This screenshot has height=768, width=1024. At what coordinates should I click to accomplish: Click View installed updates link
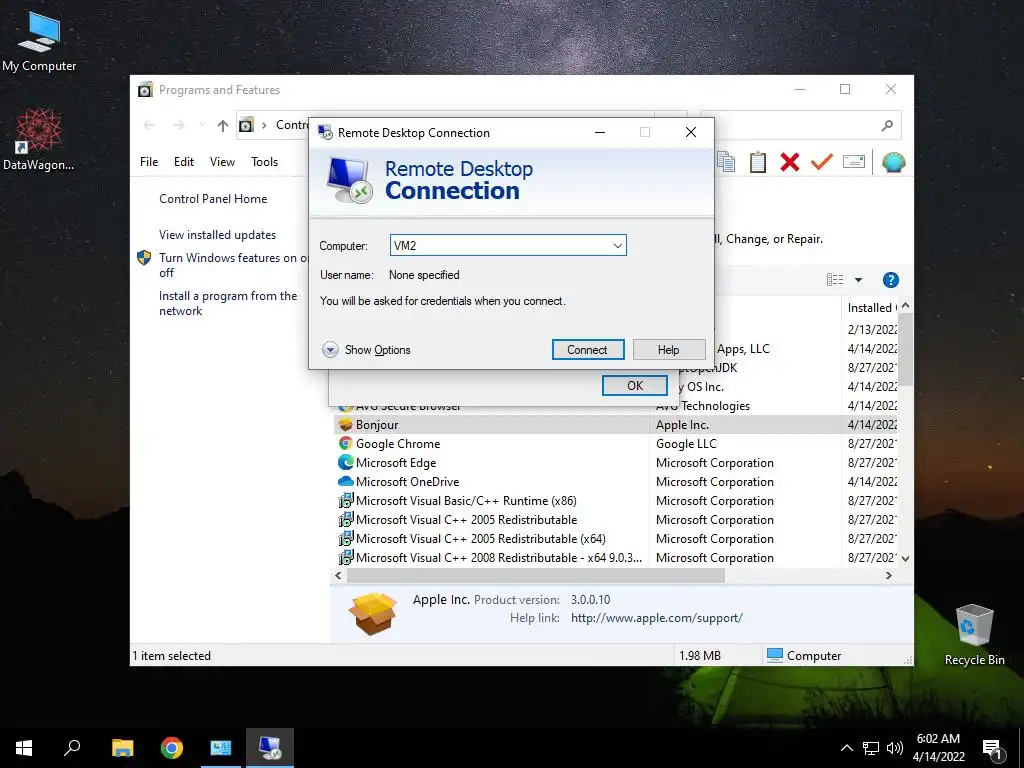217,234
